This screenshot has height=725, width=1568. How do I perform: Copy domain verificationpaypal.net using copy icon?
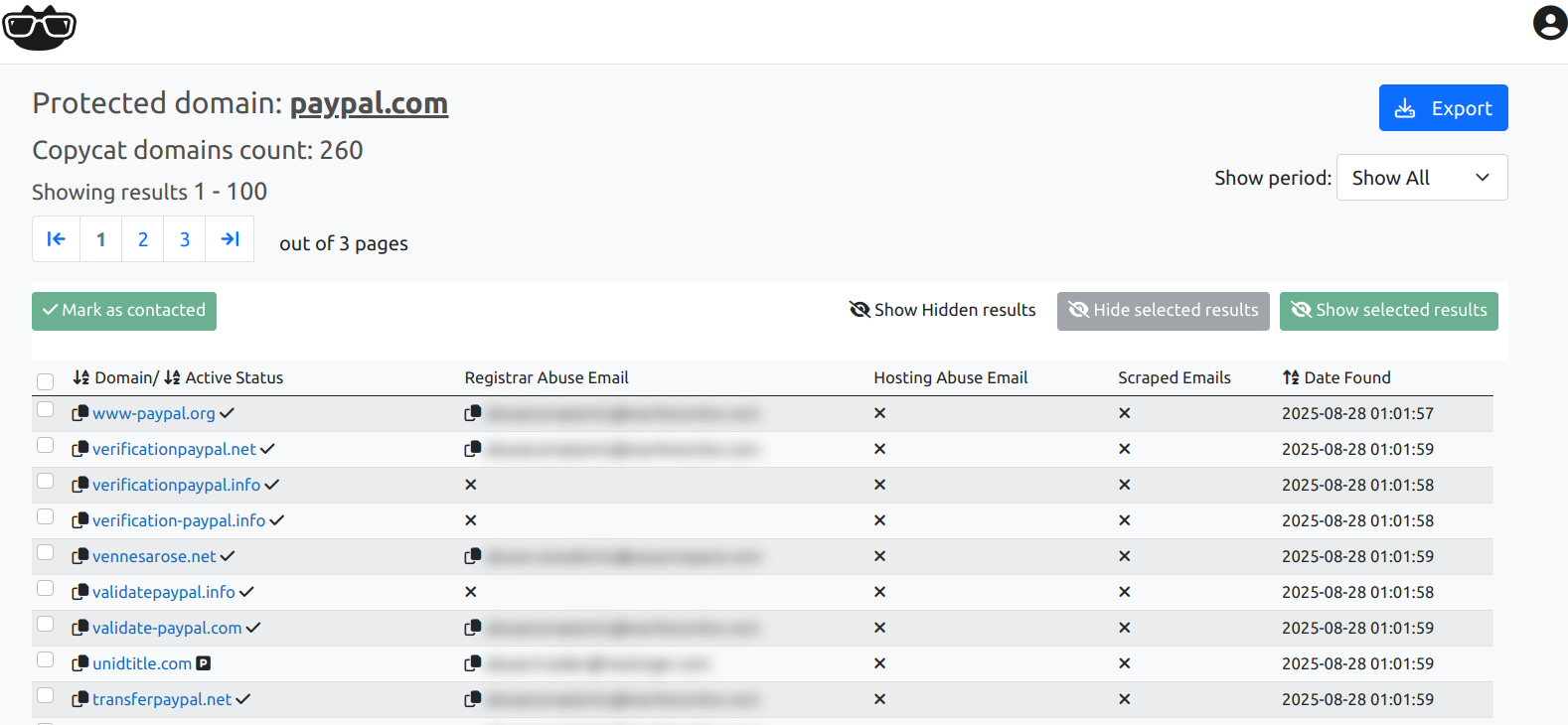[x=80, y=449]
